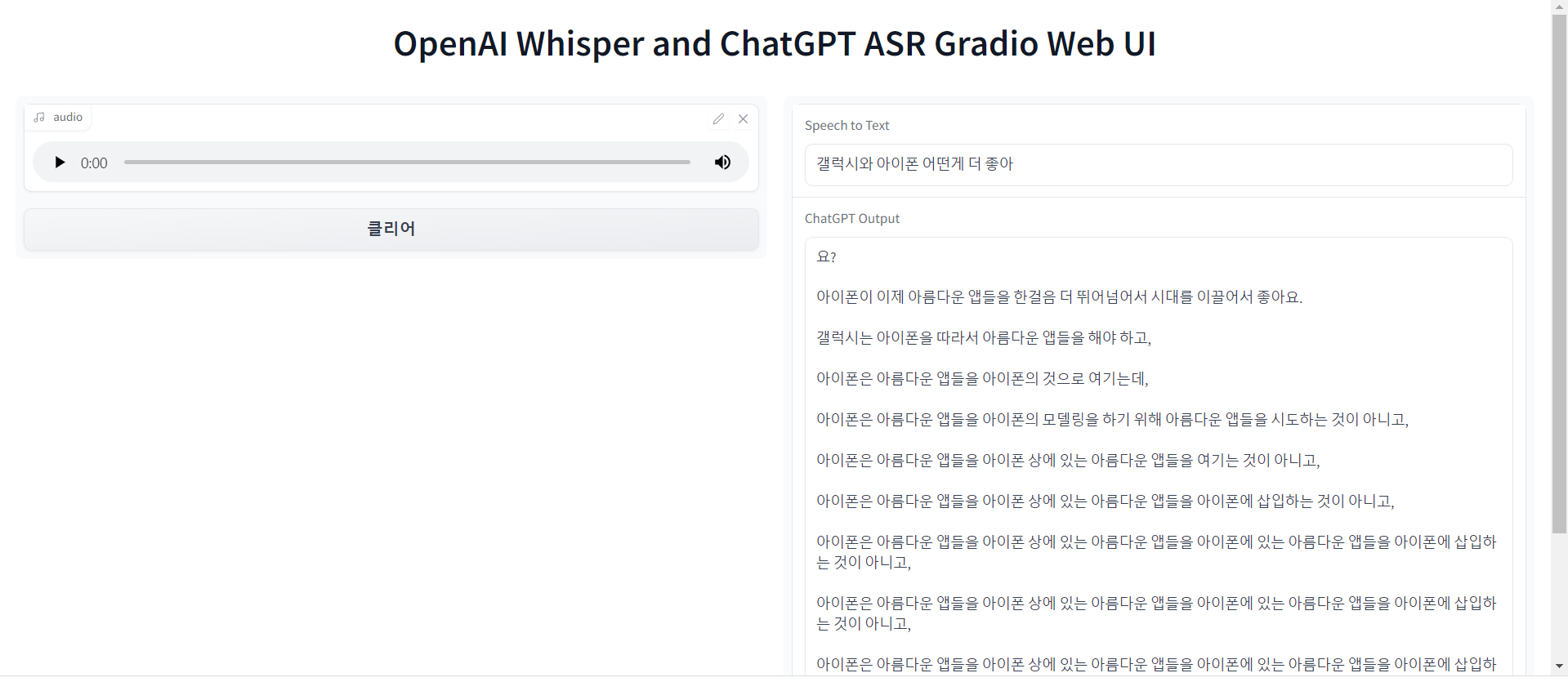Image resolution: width=1568 pixels, height=682 pixels.
Task: Remove the audio with the X icon
Action: click(x=743, y=119)
